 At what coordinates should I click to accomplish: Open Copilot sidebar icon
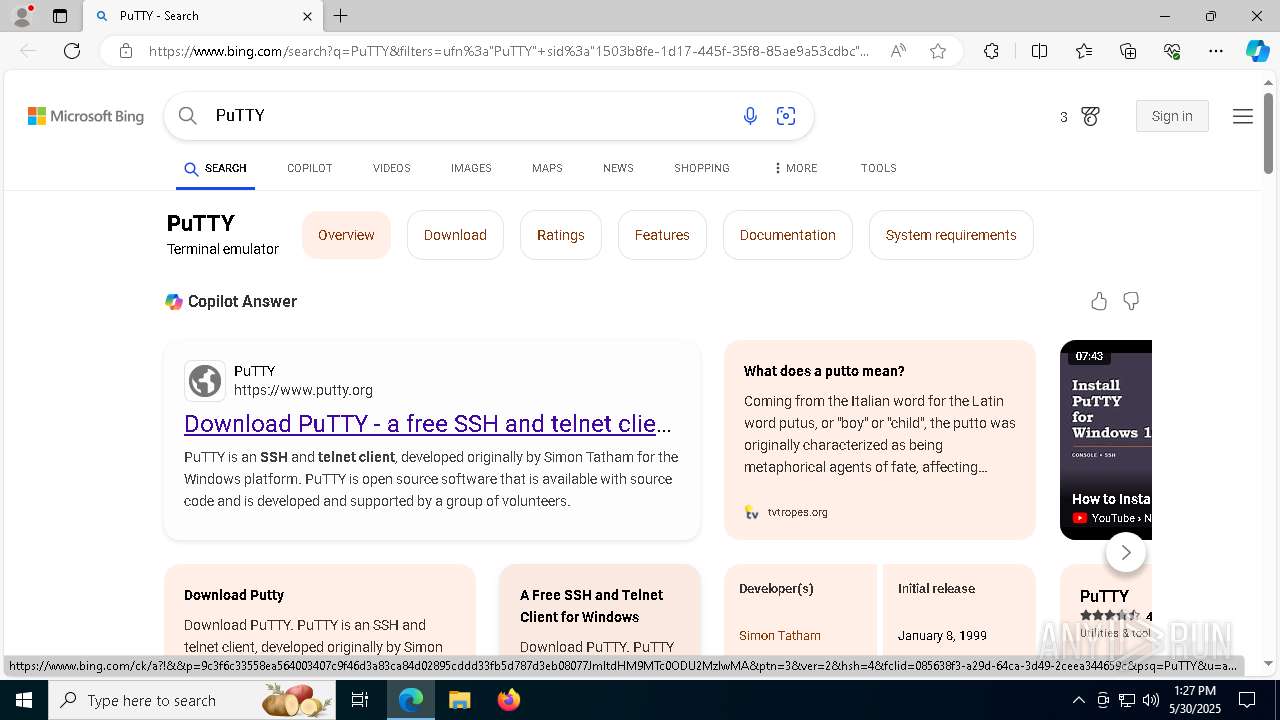(1258, 51)
